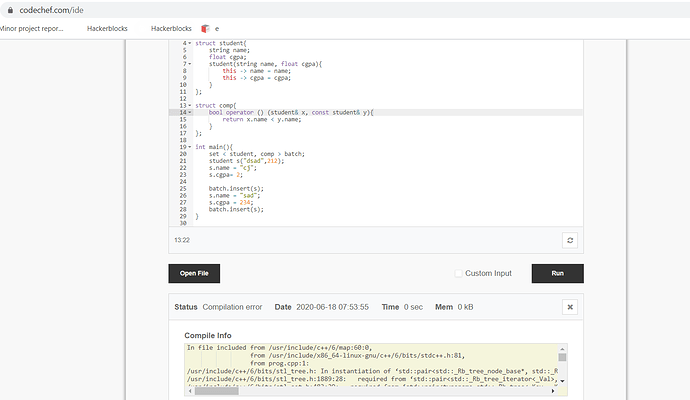Click the 'Time 0 sec' value
690x400 pixels.
tap(402, 307)
